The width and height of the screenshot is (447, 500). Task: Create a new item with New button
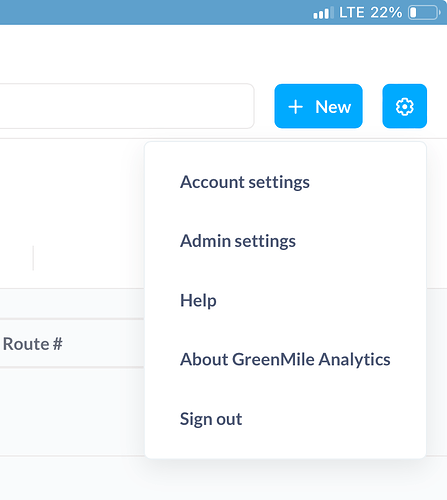tap(318, 106)
